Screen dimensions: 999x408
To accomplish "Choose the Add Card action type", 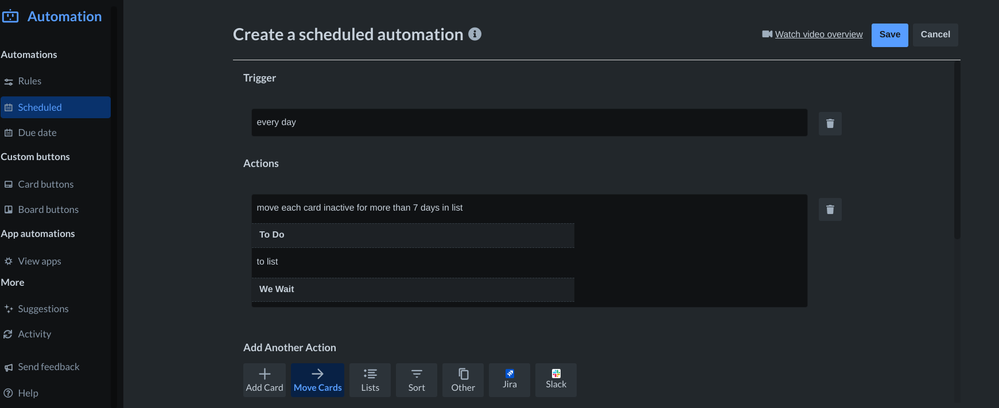I will click(264, 381).
